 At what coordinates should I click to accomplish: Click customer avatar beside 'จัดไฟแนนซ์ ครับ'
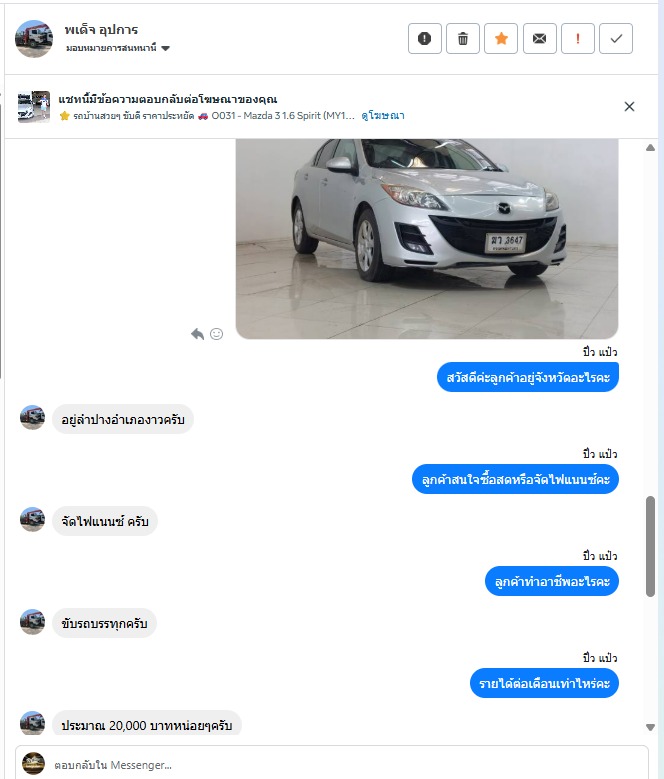pos(32,519)
